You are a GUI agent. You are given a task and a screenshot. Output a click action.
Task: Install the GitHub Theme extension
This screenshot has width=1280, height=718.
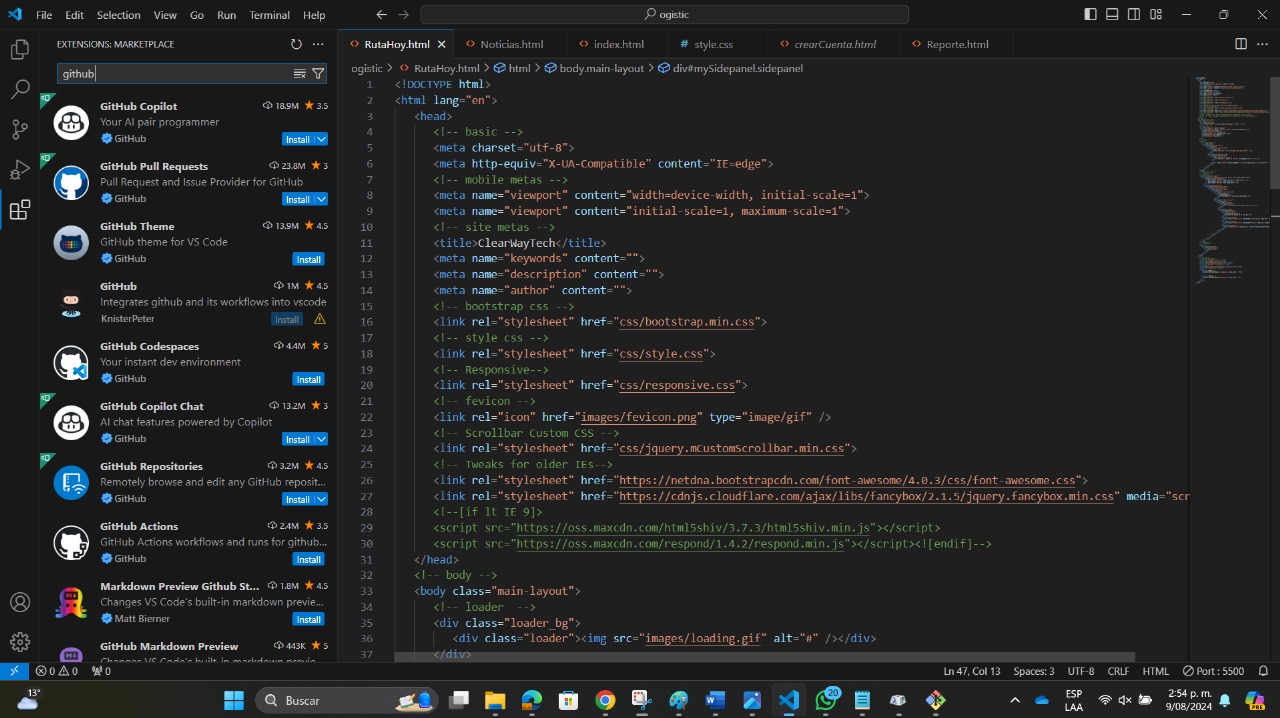pyautogui.click(x=308, y=259)
